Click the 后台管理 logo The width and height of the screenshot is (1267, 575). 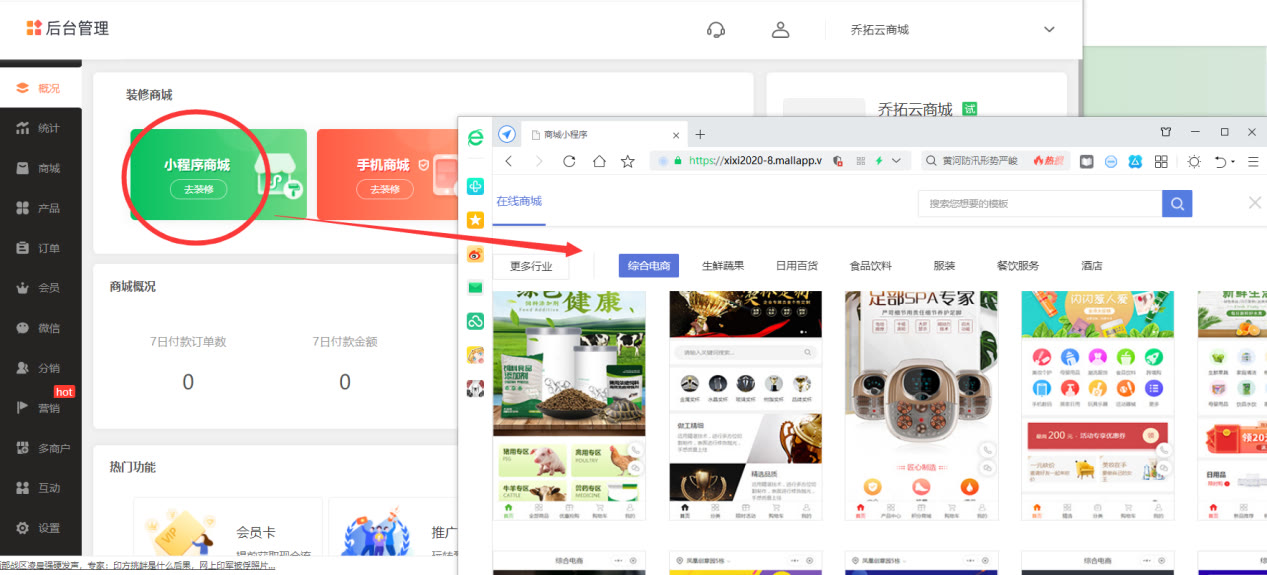click(68, 28)
